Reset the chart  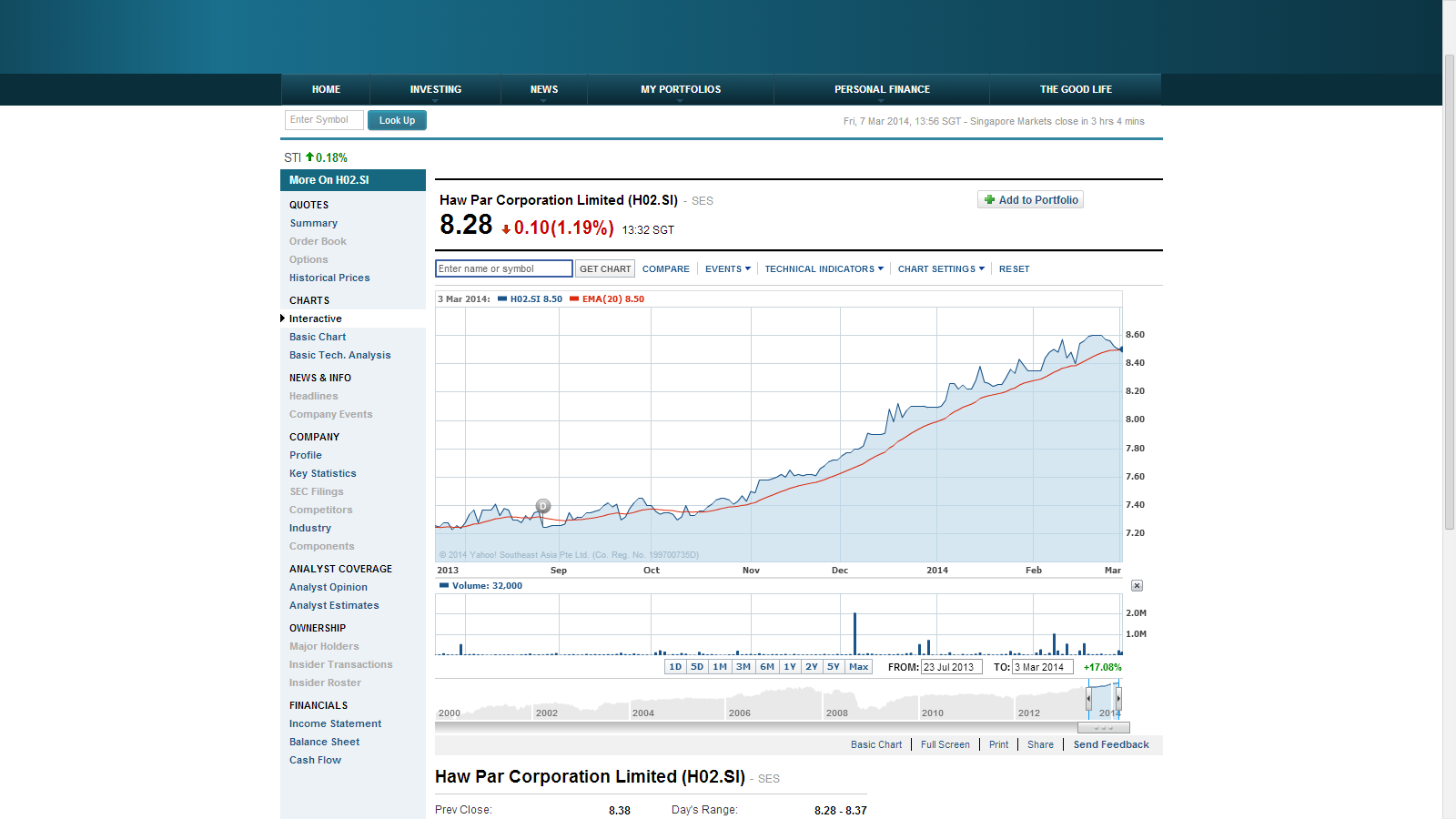1015,269
